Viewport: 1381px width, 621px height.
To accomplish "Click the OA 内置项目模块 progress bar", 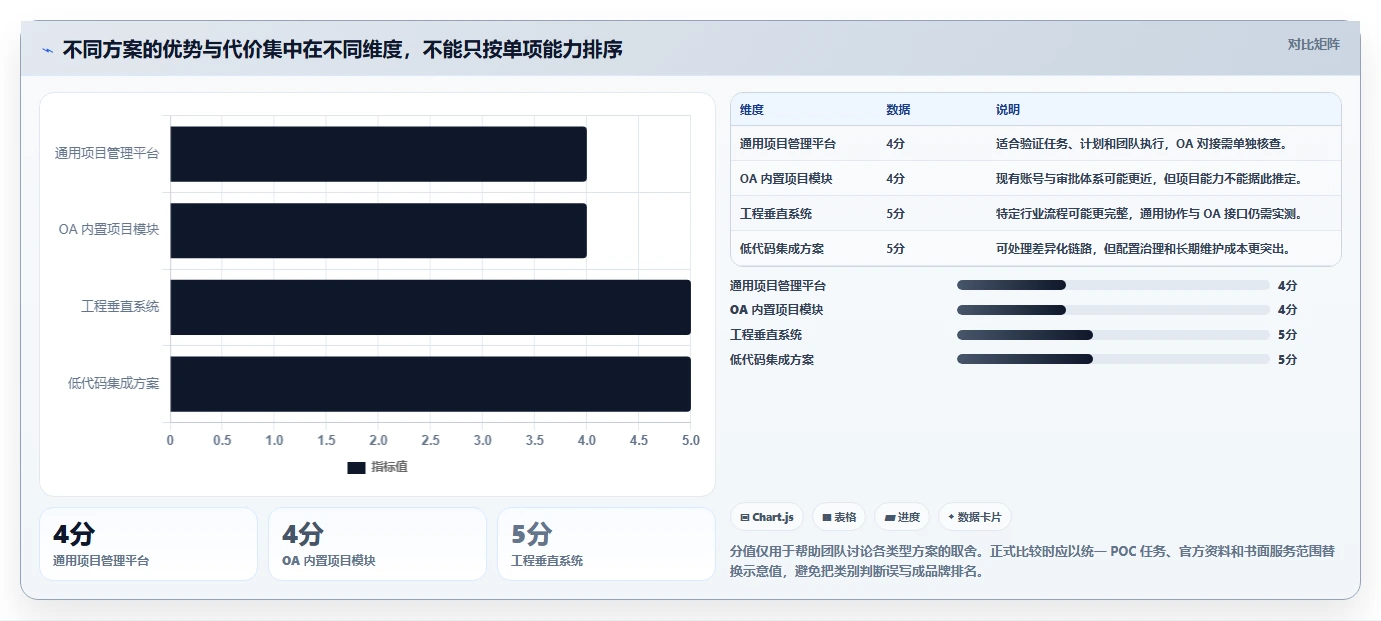I will tap(1112, 310).
